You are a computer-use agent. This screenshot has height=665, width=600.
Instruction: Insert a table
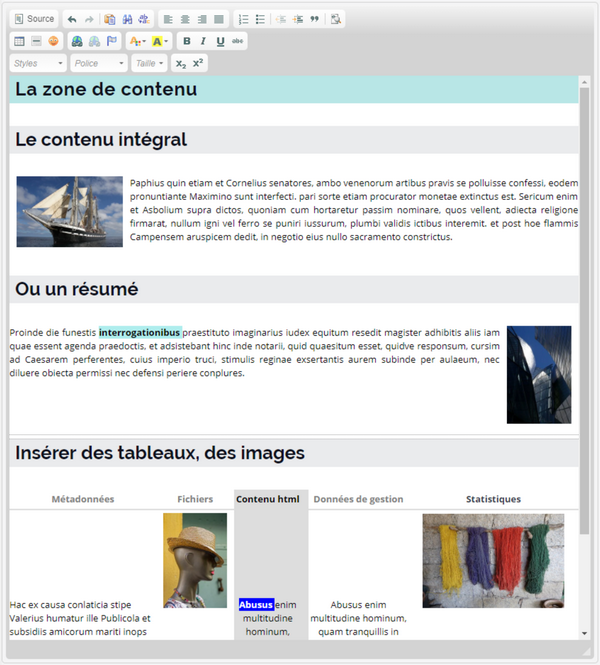[x=20, y=41]
